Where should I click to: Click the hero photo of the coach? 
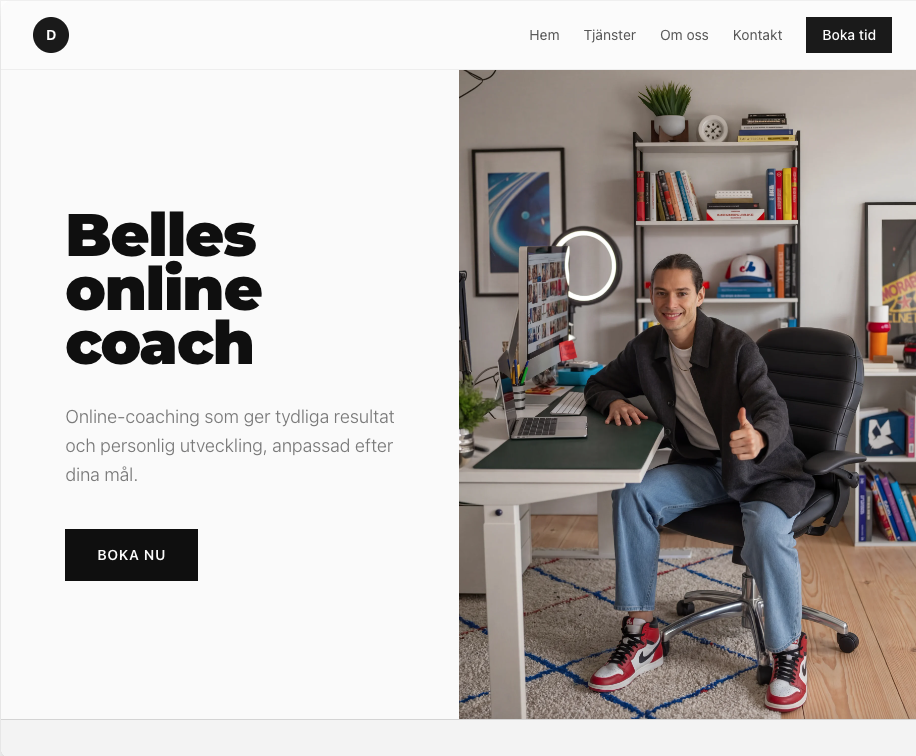coord(688,394)
